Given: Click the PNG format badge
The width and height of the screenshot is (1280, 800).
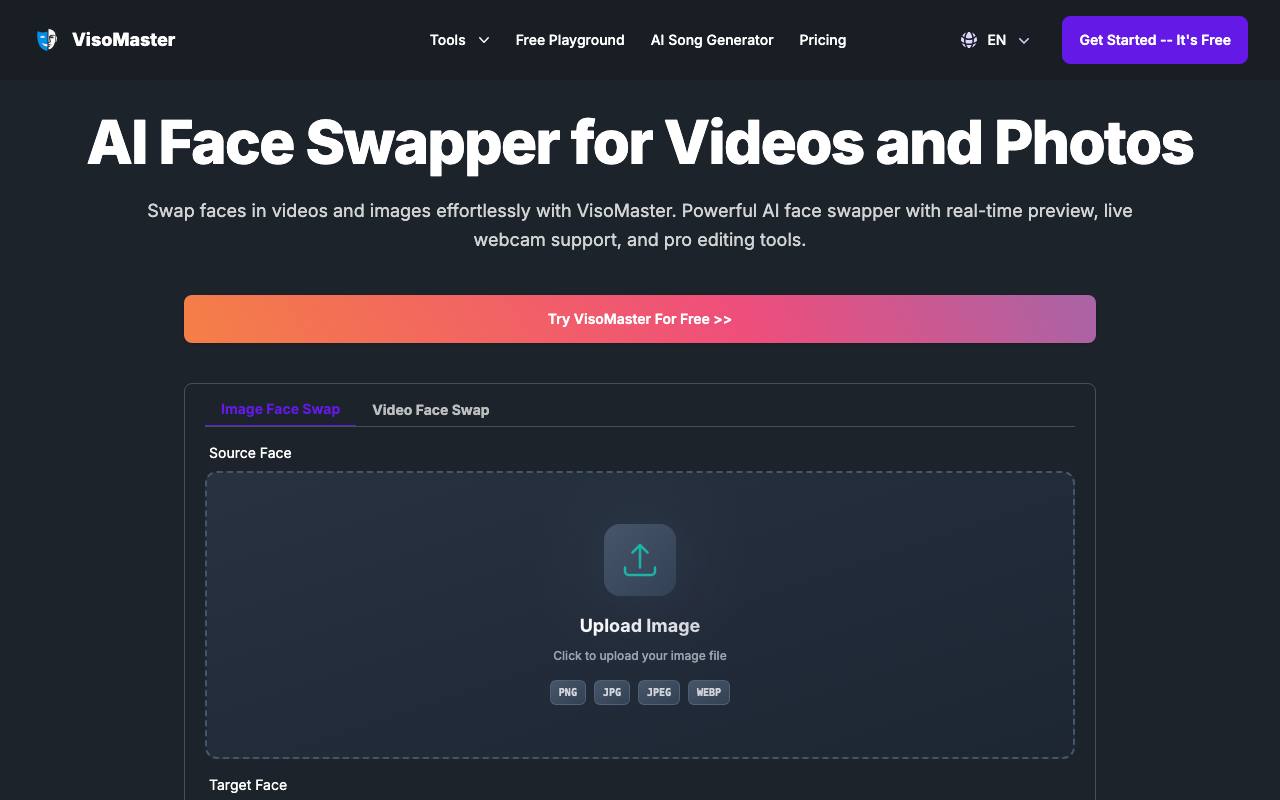Looking at the screenshot, I should coord(568,692).
